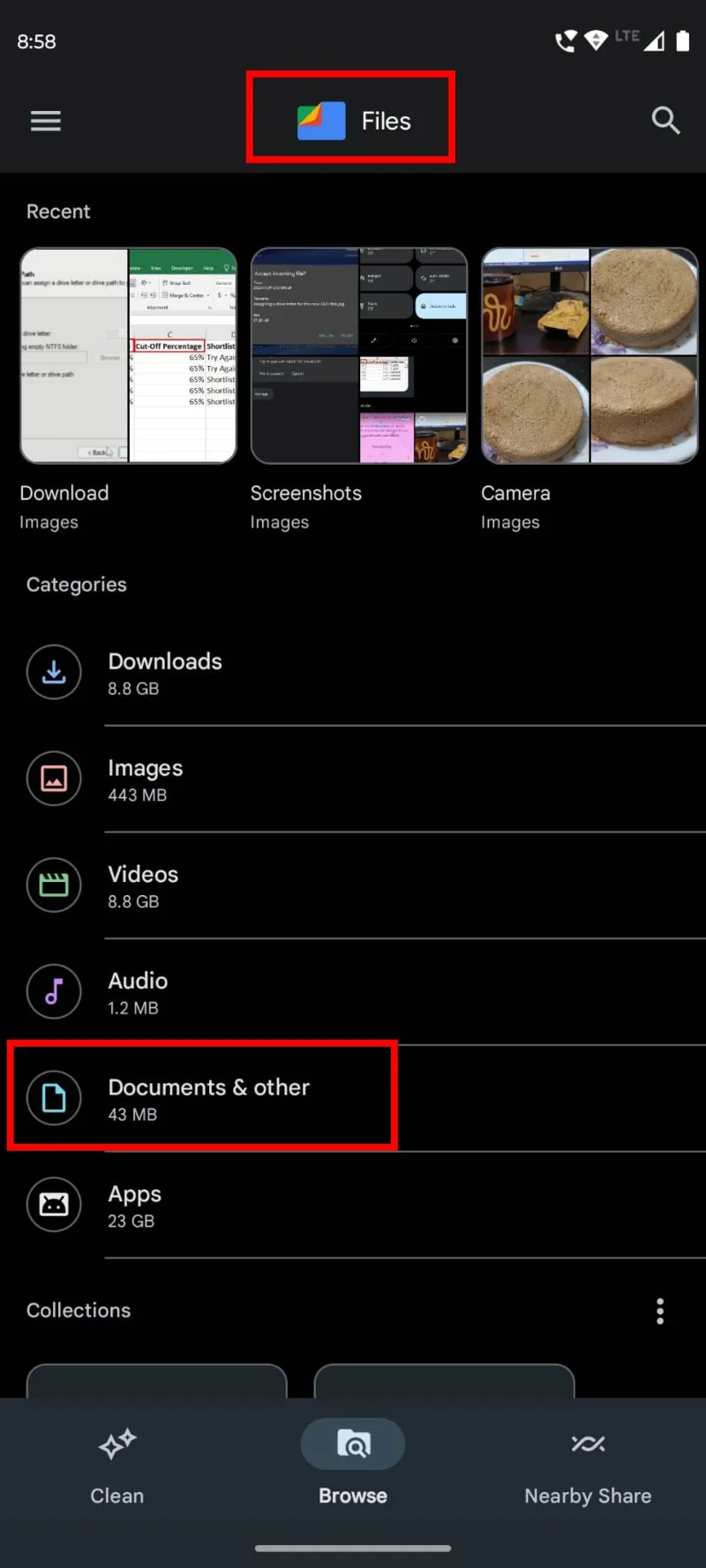This screenshot has height=1568, width=706.
Task: Tap the search magnifier icon
Action: (665, 120)
